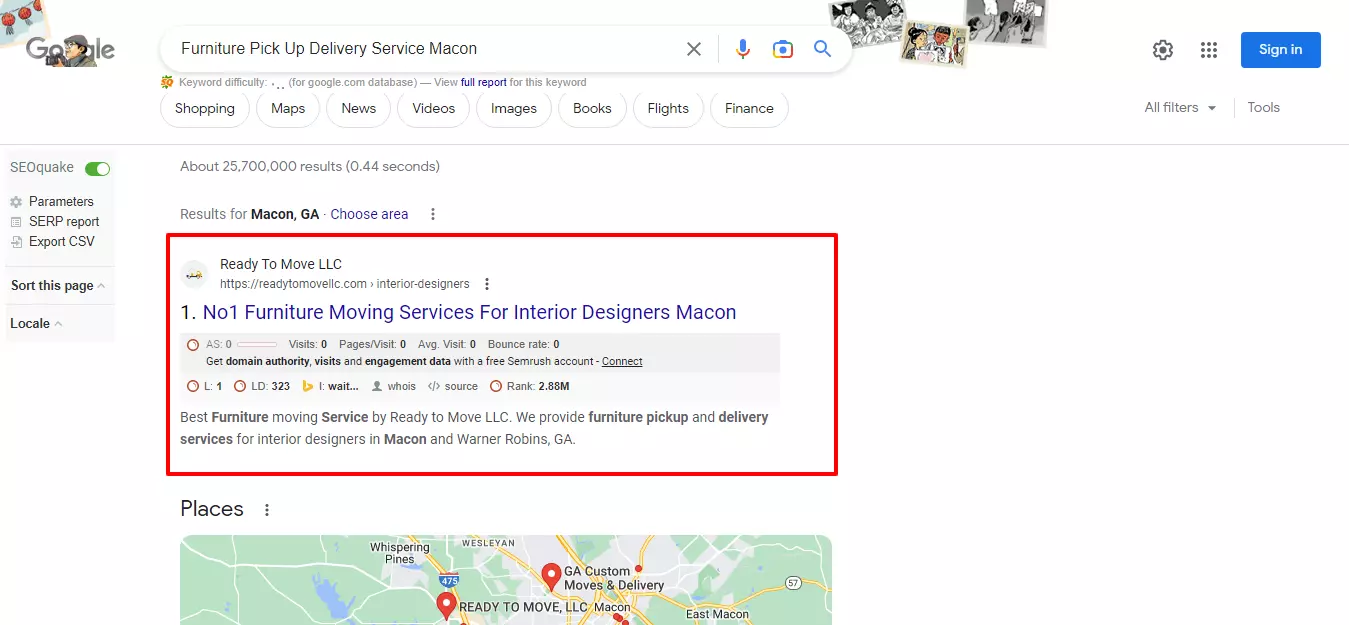
Task: Click the About 25,700,000 results text
Action: pos(309,166)
